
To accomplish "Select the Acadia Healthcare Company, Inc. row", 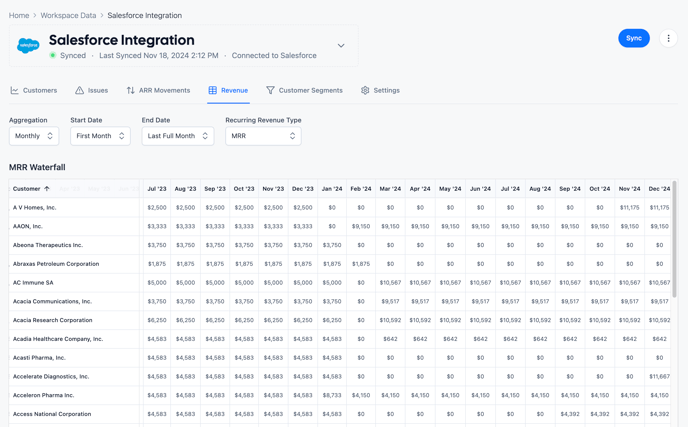I will 58,339.
